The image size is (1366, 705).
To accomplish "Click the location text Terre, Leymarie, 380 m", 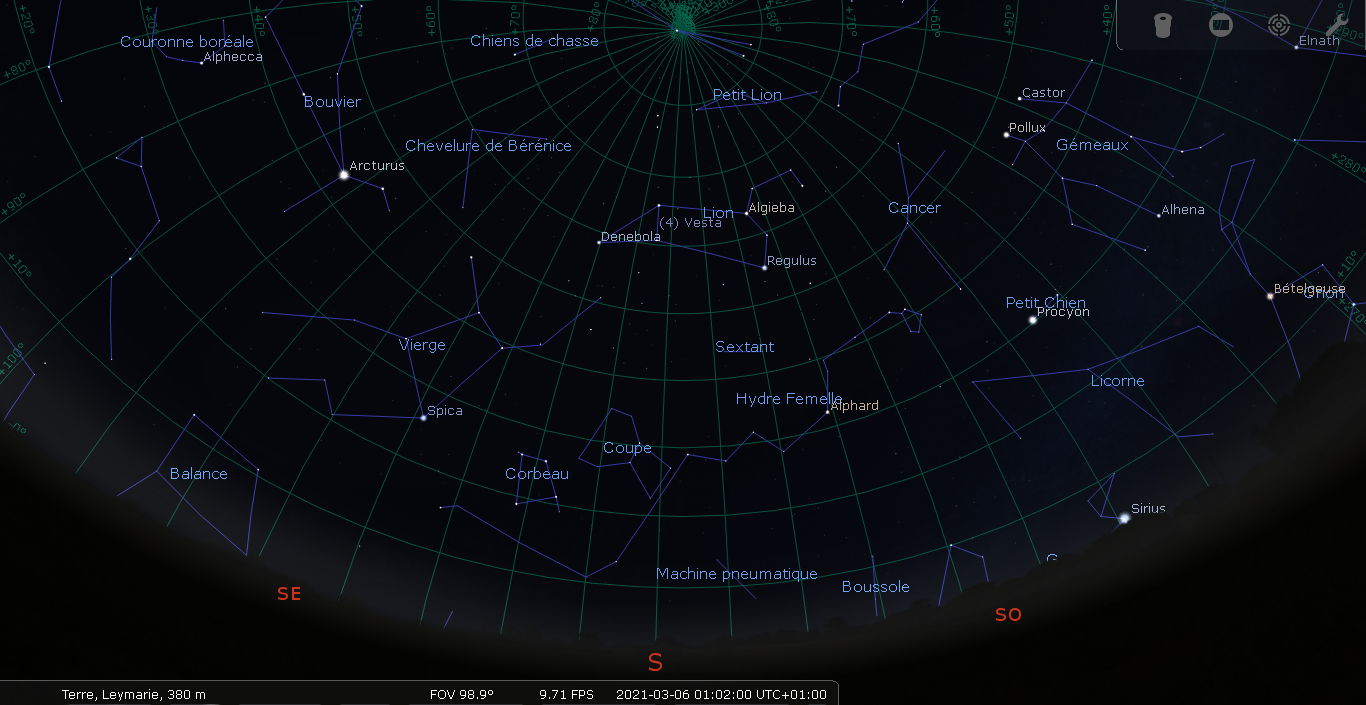I will click(x=134, y=694).
